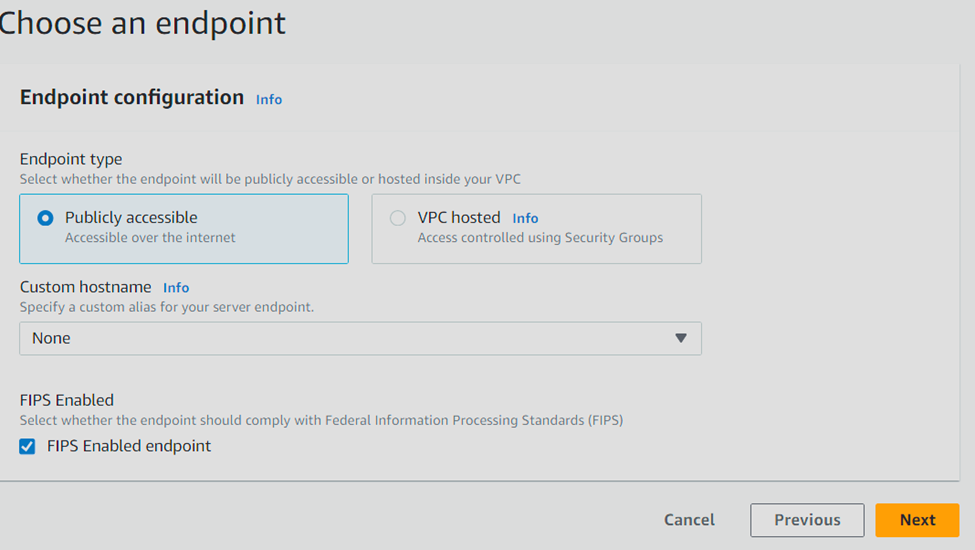Click the custom alias helper text
The width and height of the screenshot is (975, 550).
click(x=167, y=307)
